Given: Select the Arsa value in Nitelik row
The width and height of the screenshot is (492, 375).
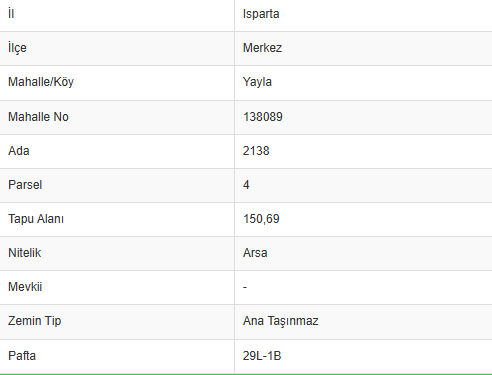Looking at the screenshot, I should (255, 253).
